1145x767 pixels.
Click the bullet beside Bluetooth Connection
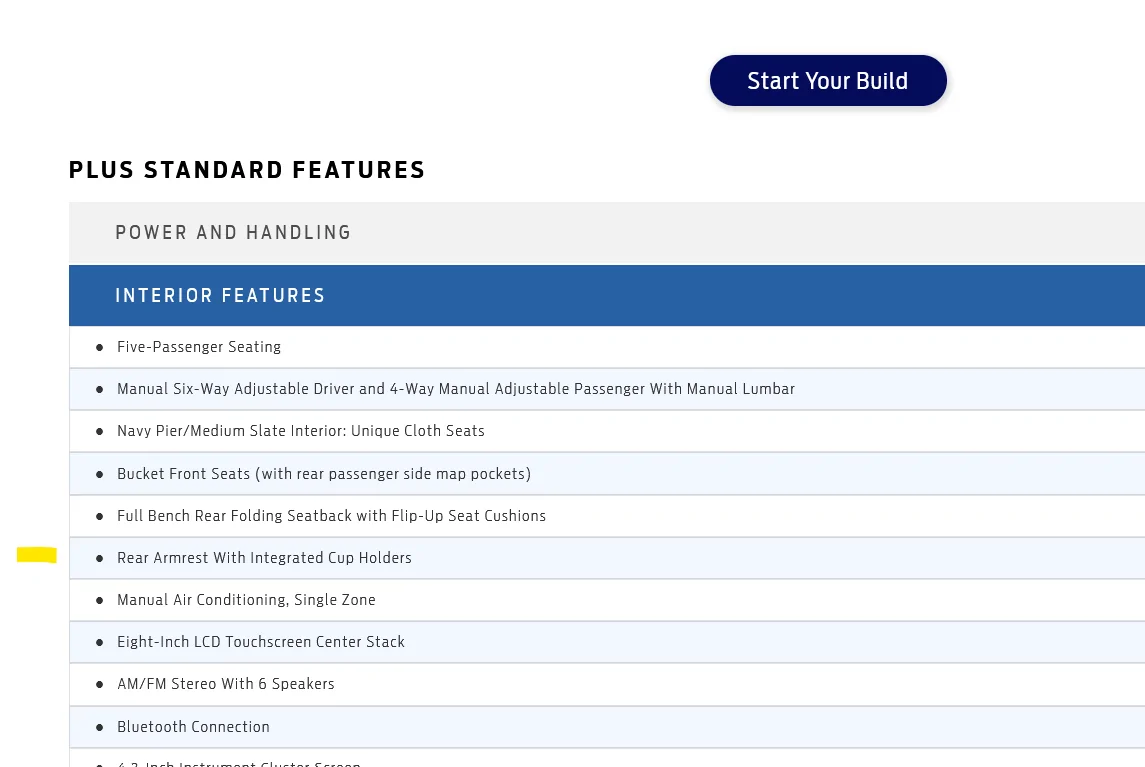pyautogui.click(x=99, y=728)
